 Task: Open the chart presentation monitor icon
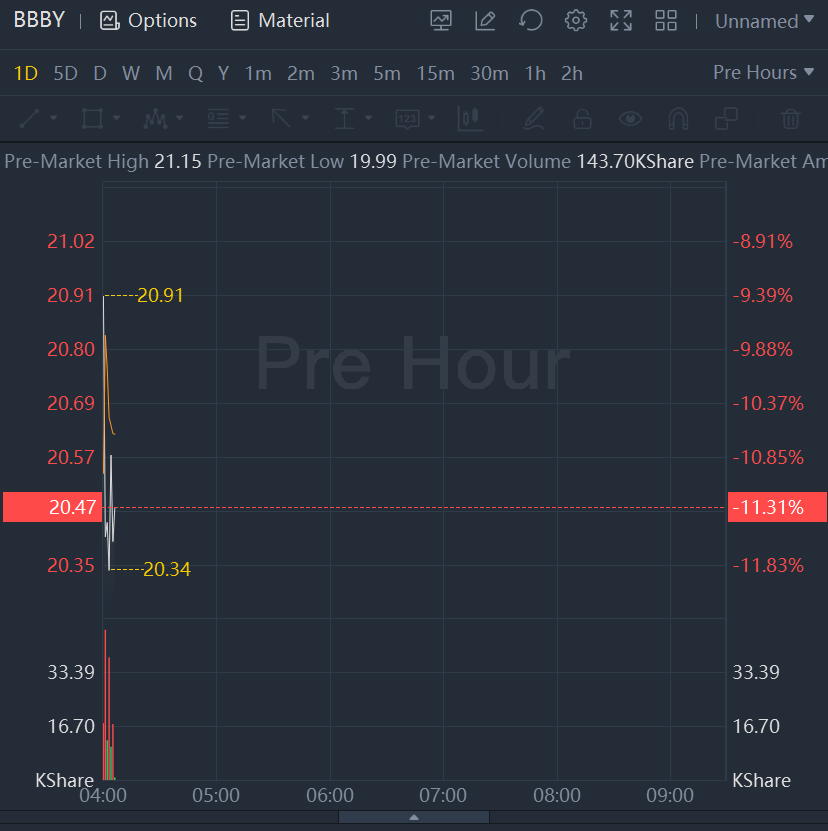tap(440, 21)
